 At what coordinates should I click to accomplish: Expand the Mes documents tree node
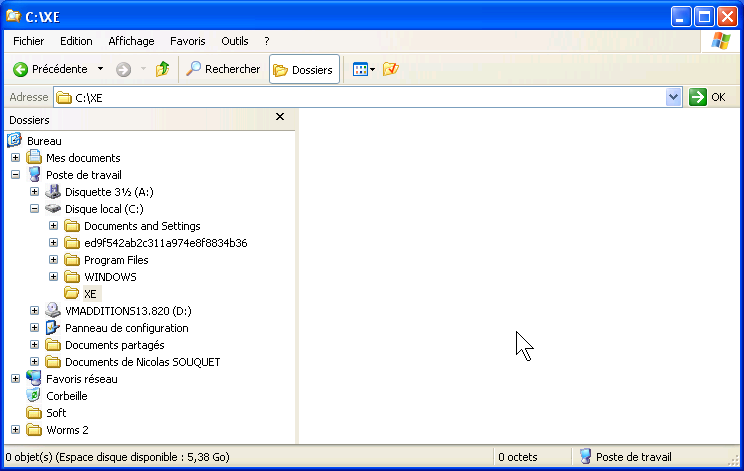pos(15,158)
